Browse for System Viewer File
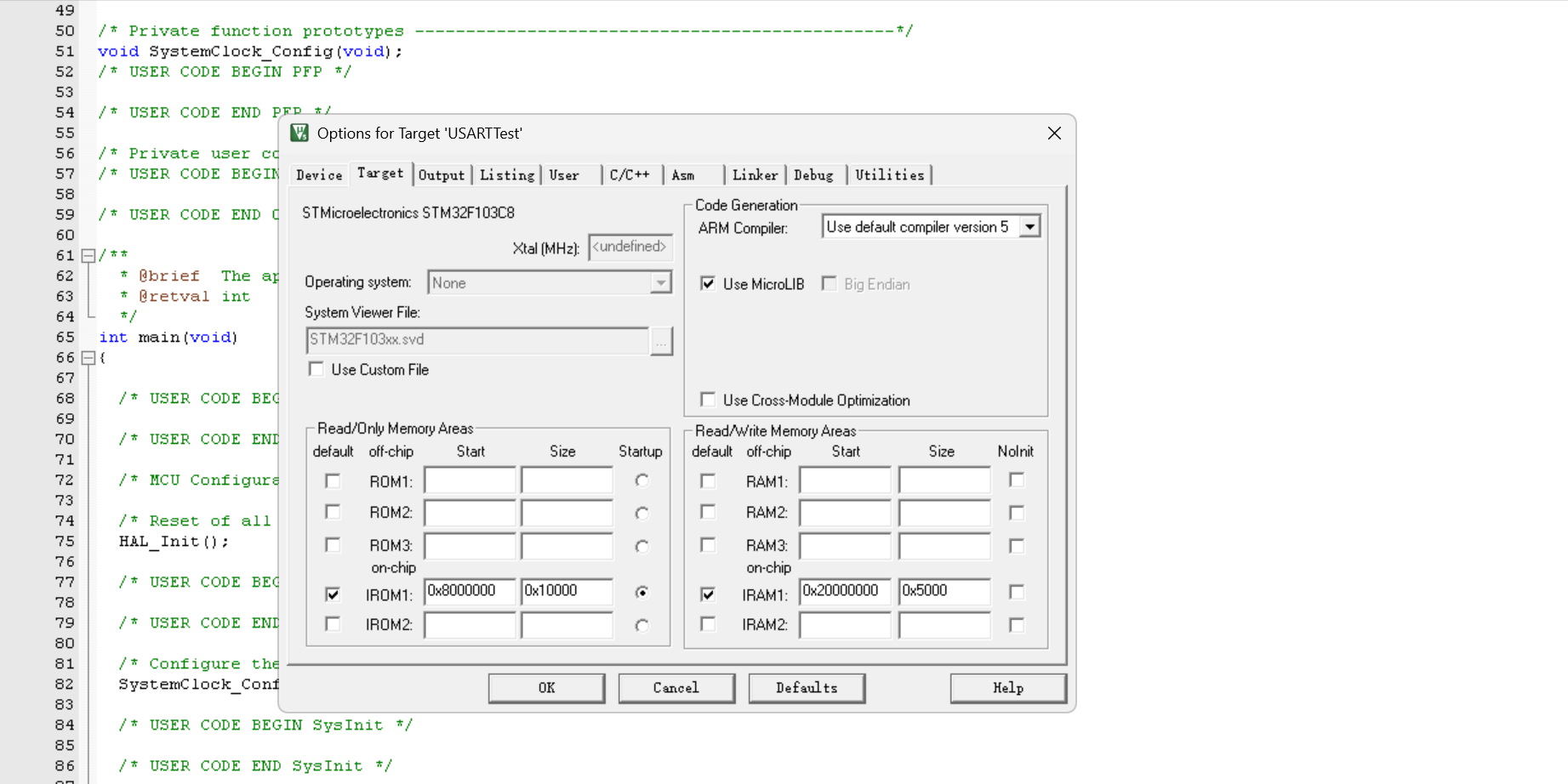This screenshot has width=1568, height=784. [661, 341]
